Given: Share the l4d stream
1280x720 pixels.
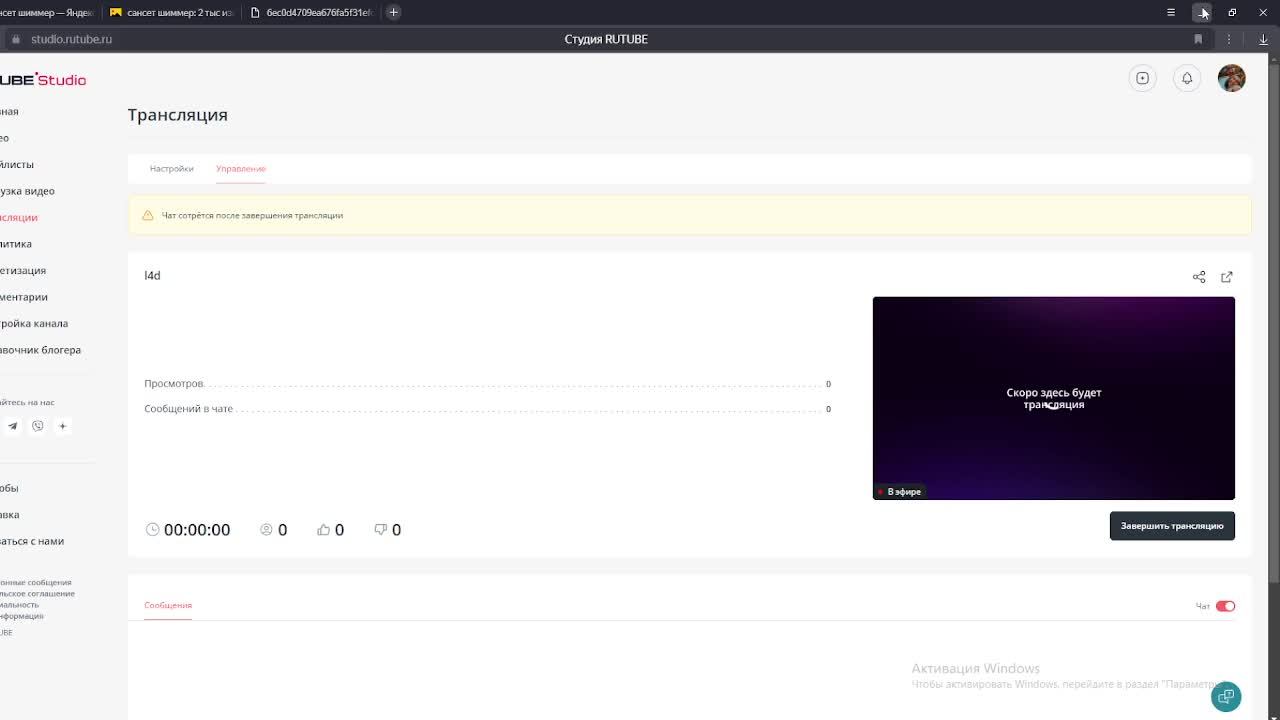Looking at the screenshot, I should click(x=1199, y=277).
